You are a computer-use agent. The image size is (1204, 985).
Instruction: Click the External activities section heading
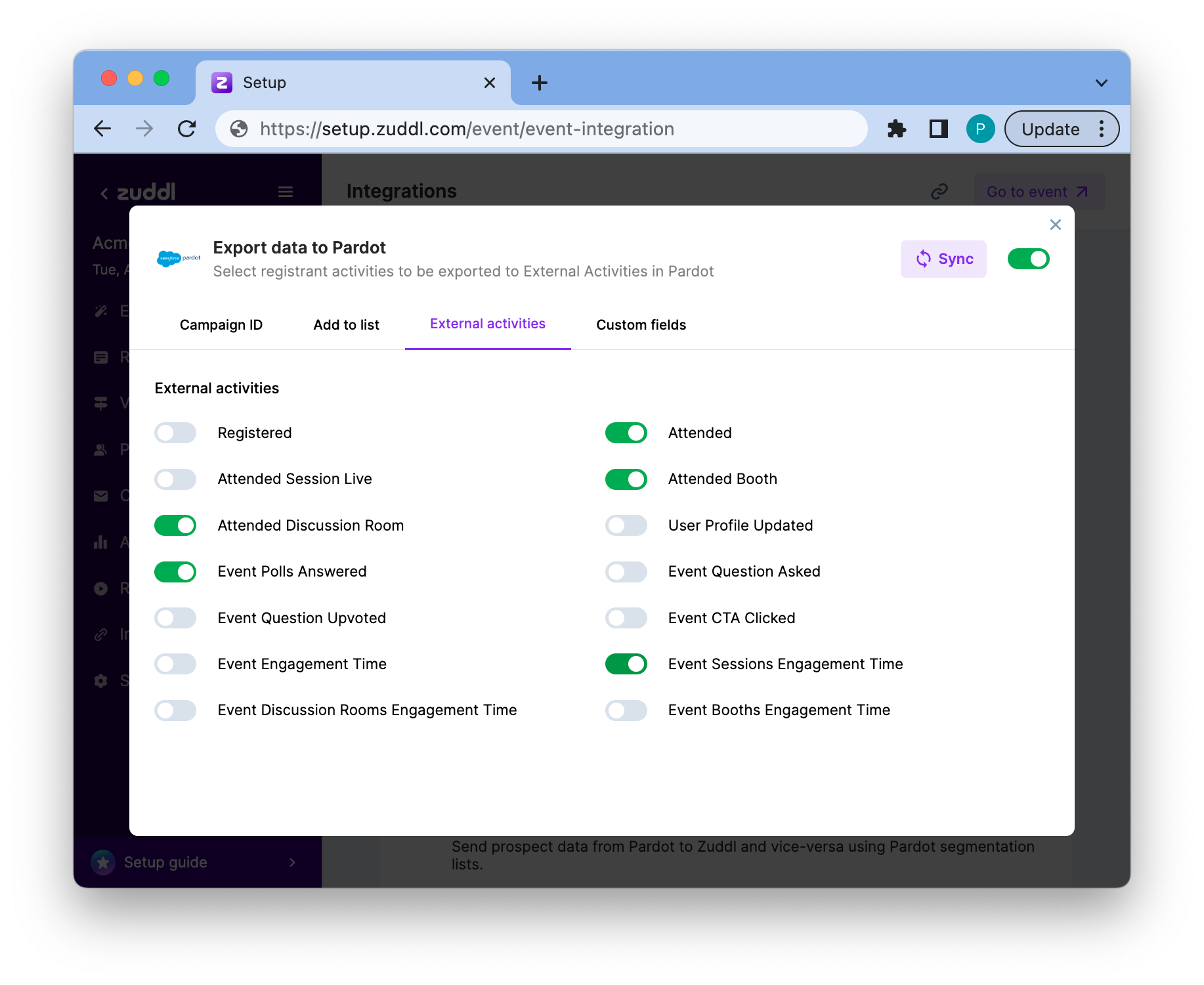(217, 388)
